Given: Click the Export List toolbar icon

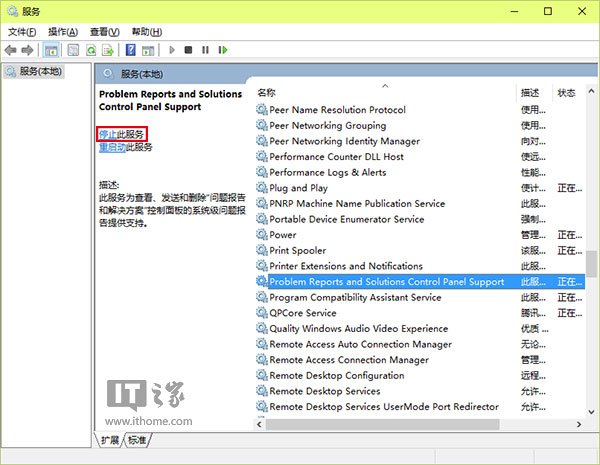Looking at the screenshot, I should click(x=108, y=49).
